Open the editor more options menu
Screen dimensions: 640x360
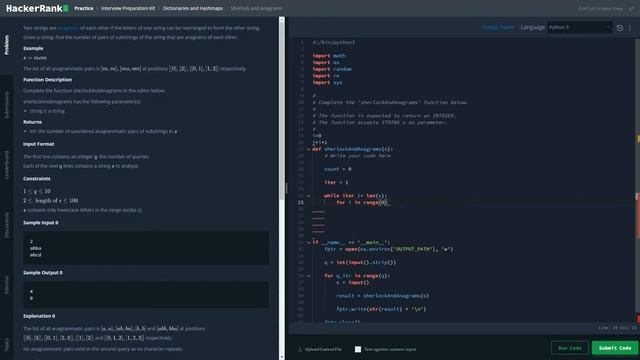[630, 28]
